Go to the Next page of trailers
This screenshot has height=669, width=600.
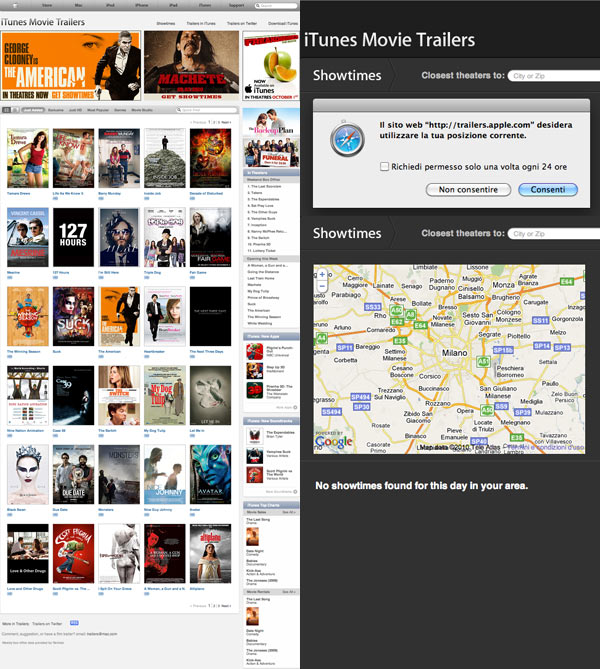[227, 121]
